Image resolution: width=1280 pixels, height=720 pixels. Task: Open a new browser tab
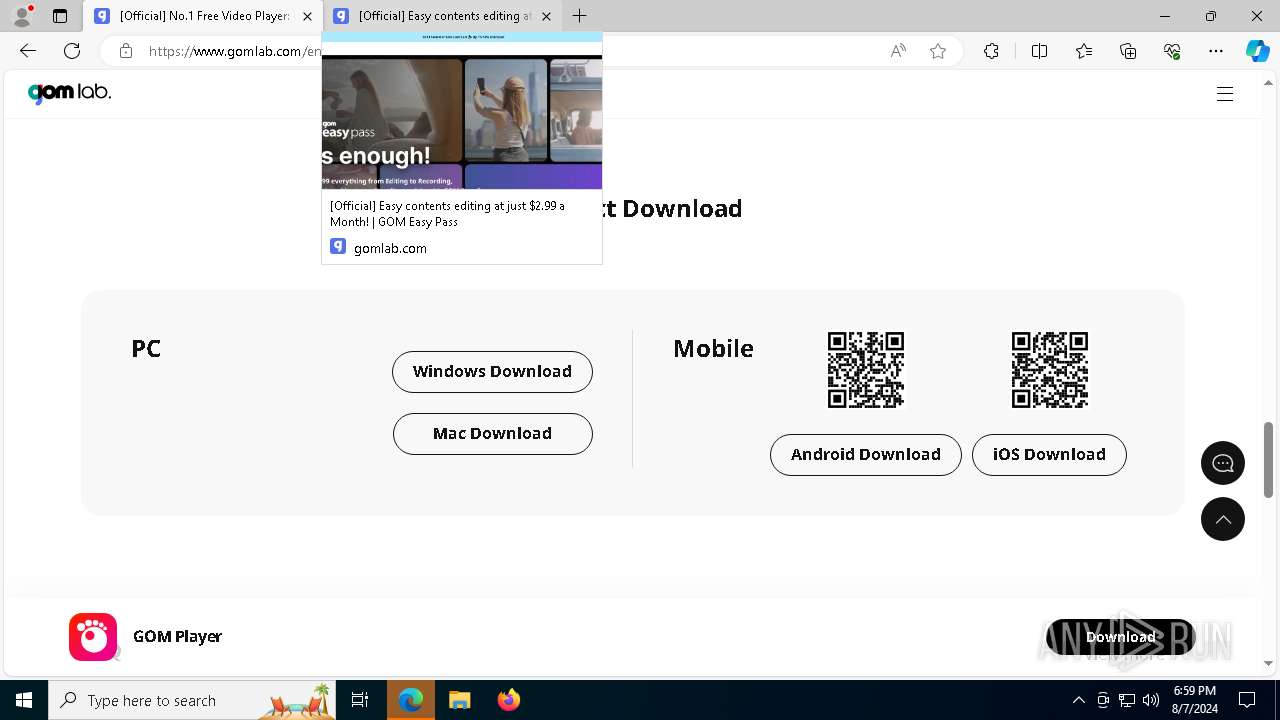580,16
